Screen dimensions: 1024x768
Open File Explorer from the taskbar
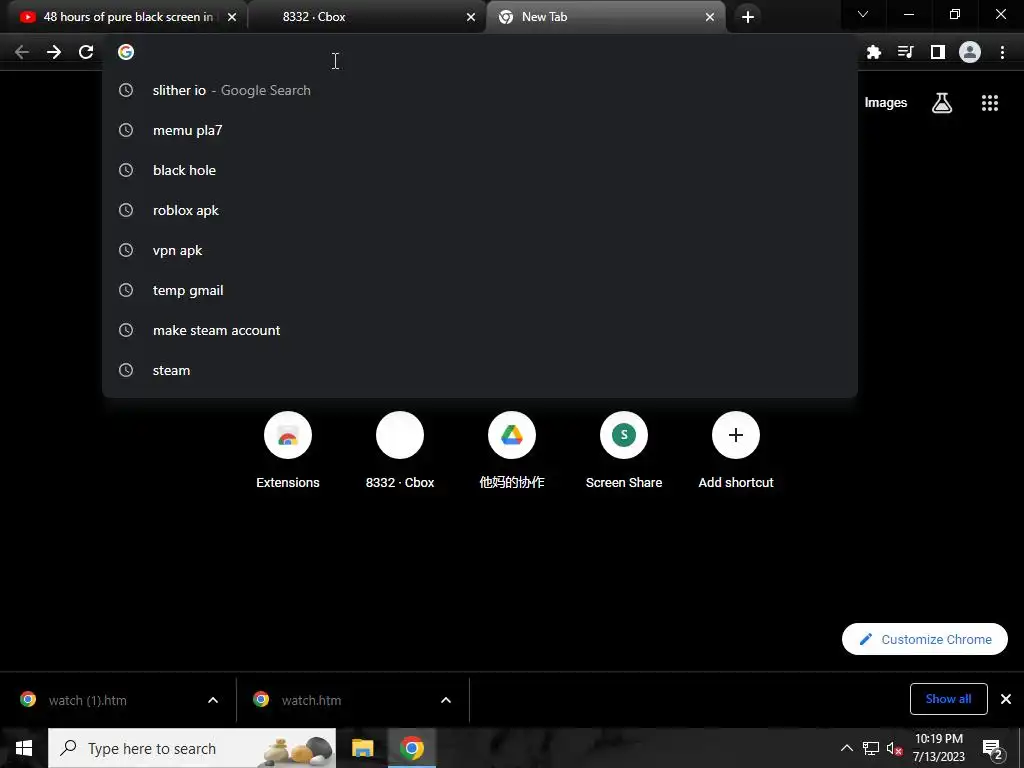coord(362,748)
